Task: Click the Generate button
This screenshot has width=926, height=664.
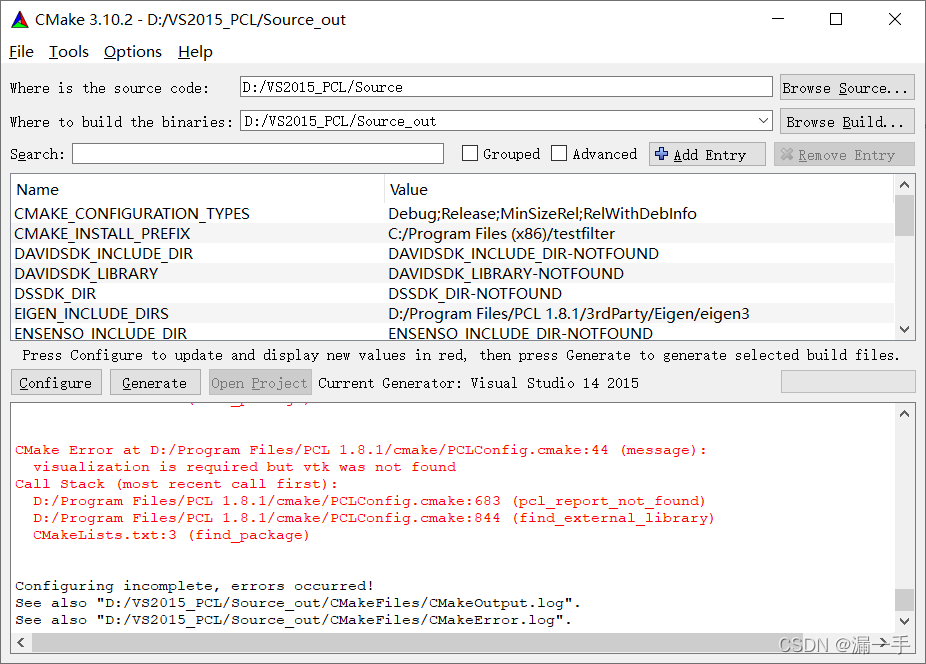Action: (x=155, y=383)
